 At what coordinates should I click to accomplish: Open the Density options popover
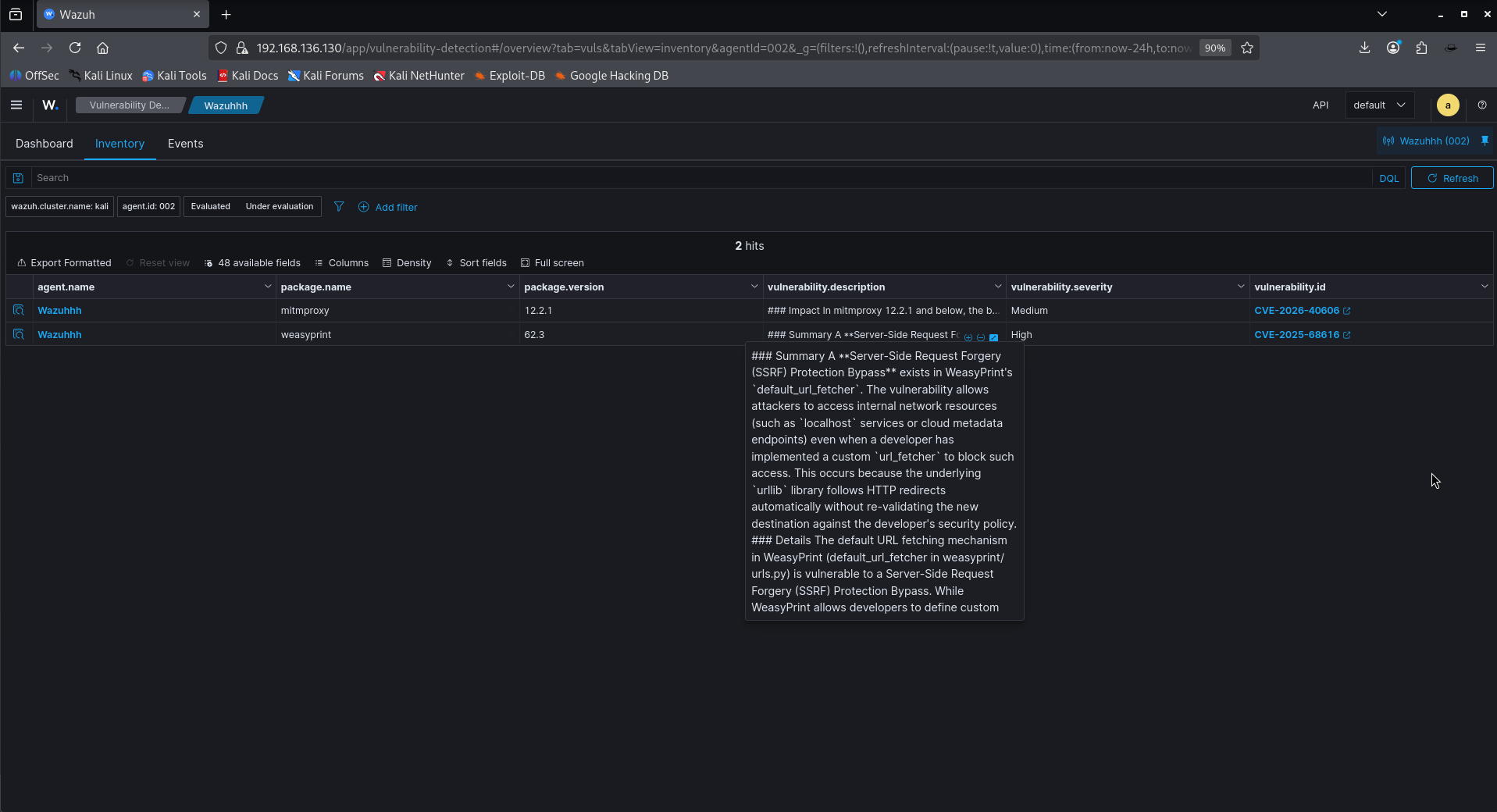click(x=407, y=263)
